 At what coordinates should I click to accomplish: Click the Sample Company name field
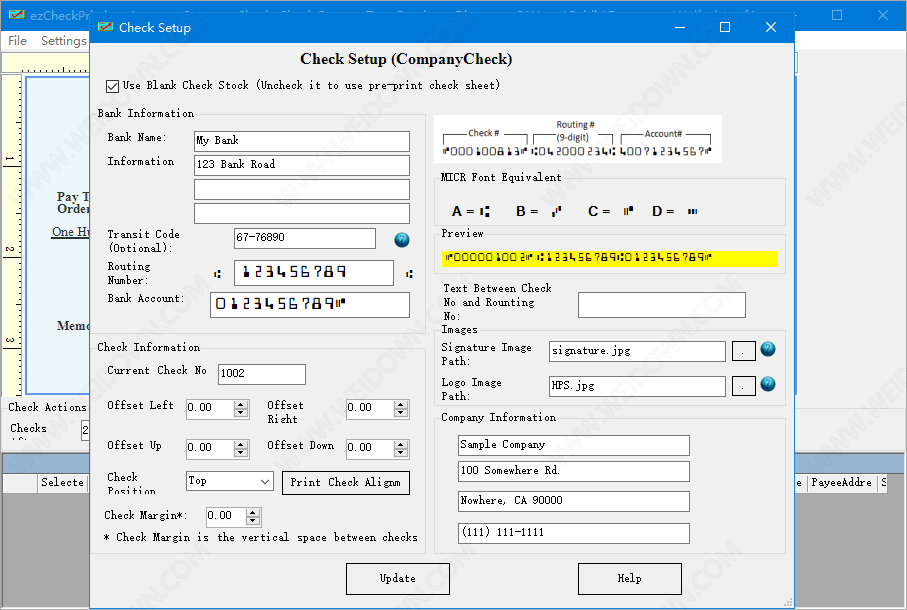click(574, 445)
